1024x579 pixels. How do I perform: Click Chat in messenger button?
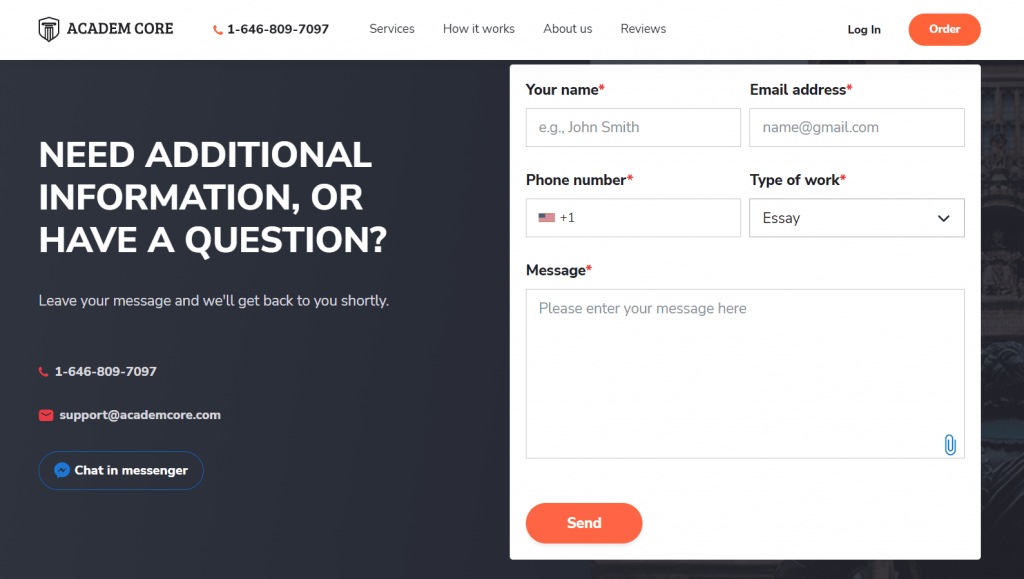point(121,470)
